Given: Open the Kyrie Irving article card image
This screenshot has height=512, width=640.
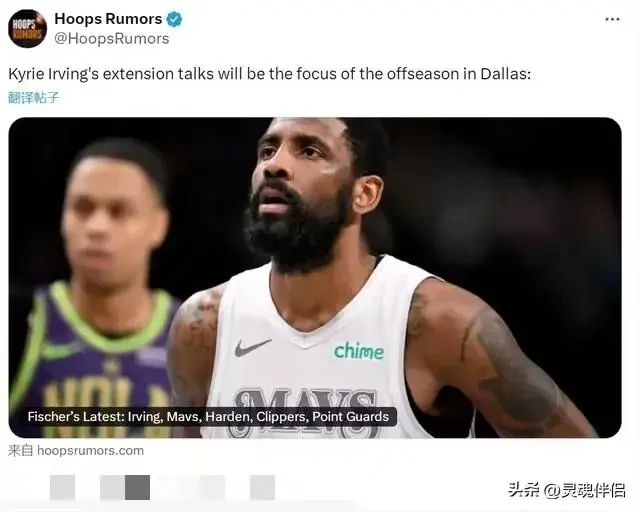Looking at the screenshot, I should 315,278.
